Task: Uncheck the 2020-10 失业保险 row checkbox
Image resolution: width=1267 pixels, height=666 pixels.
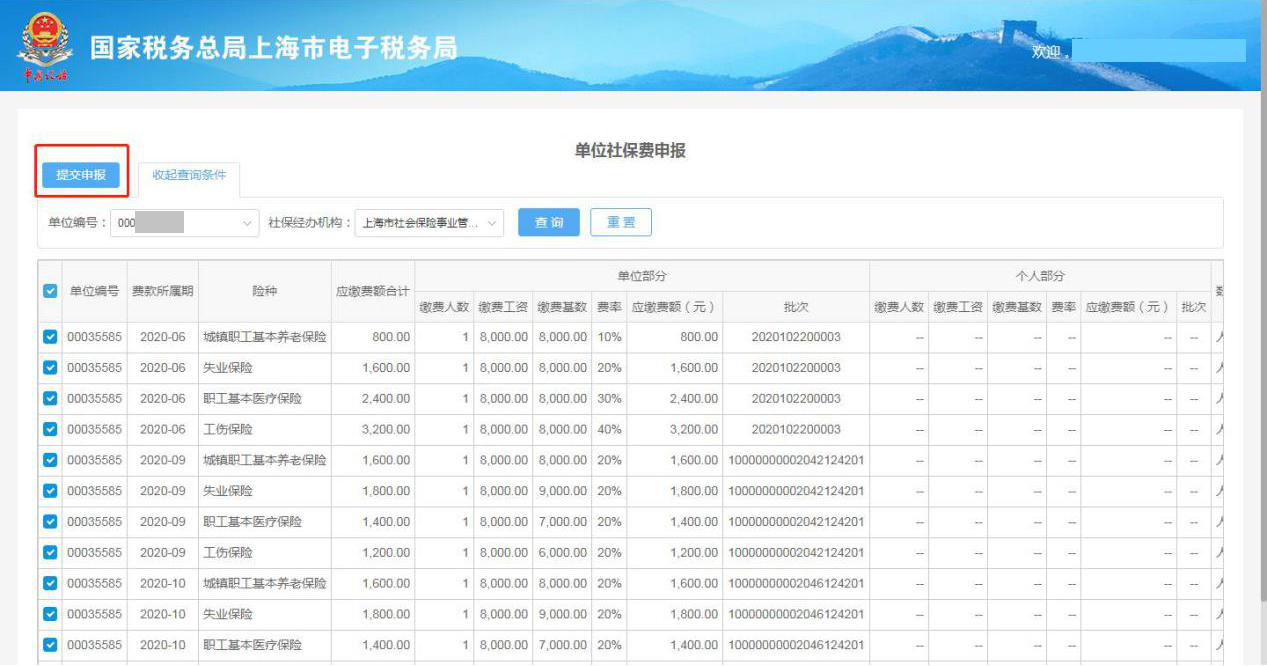Action: (50, 614)
